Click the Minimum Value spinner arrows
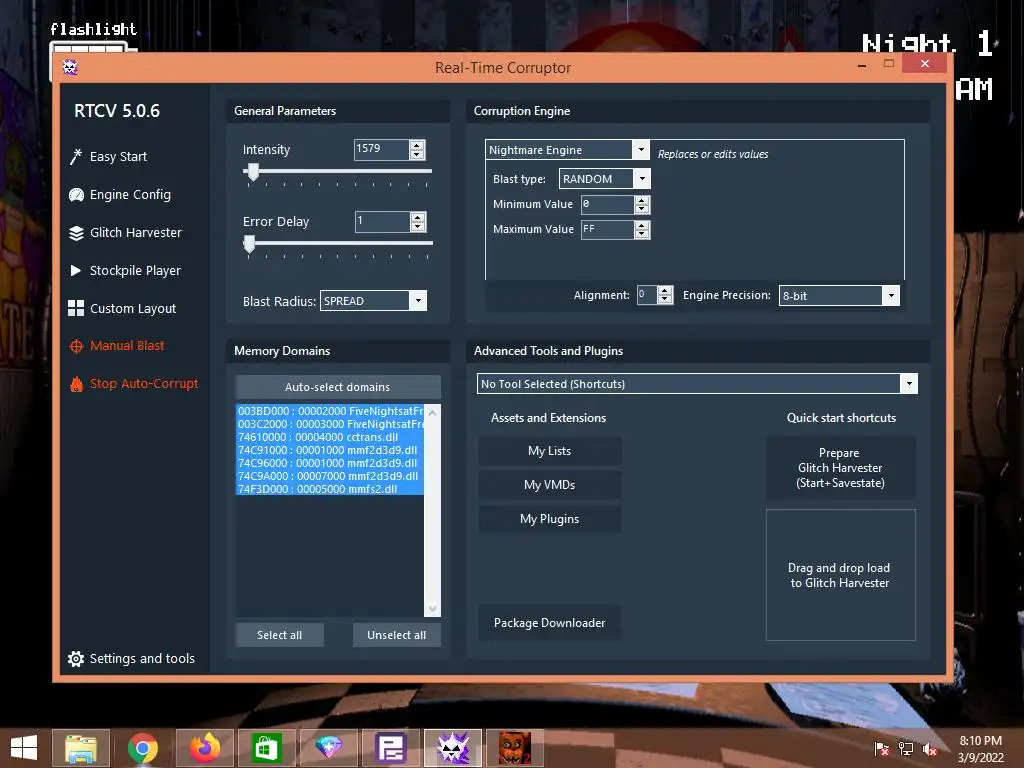The image size is (1024, 768). [x=642, y=204]
